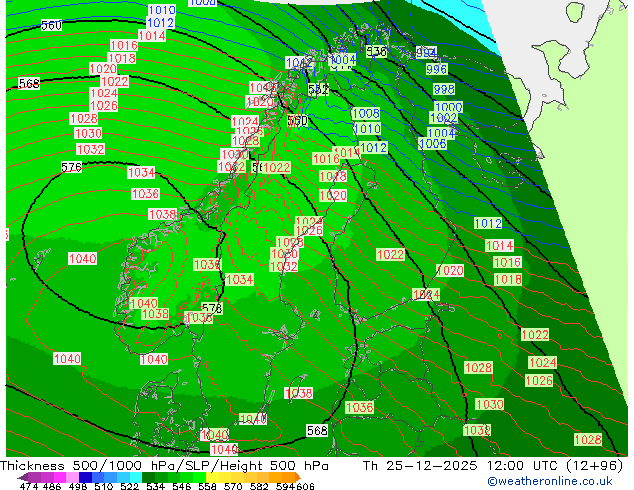Image resolution: width=634 pixels, height=490 pixels.
Task: Click the red 1030 label above 1032 near bottom right
Action: [489, 404]
